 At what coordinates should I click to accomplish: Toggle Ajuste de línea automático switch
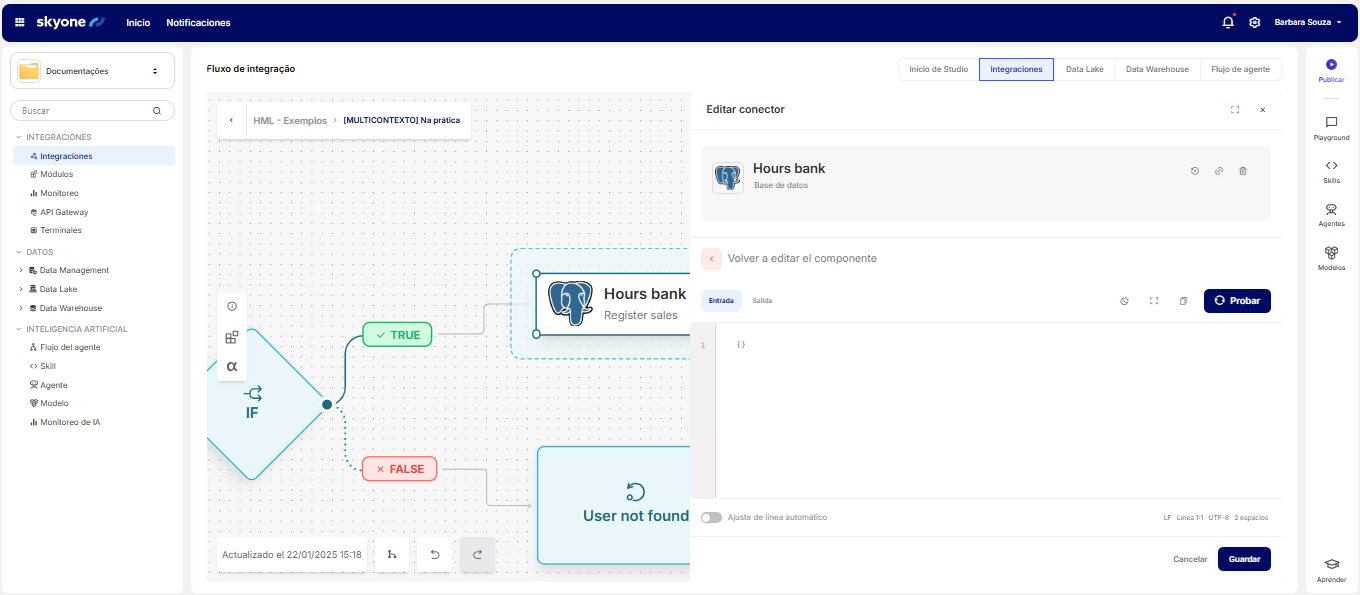[x=711, y=518]
